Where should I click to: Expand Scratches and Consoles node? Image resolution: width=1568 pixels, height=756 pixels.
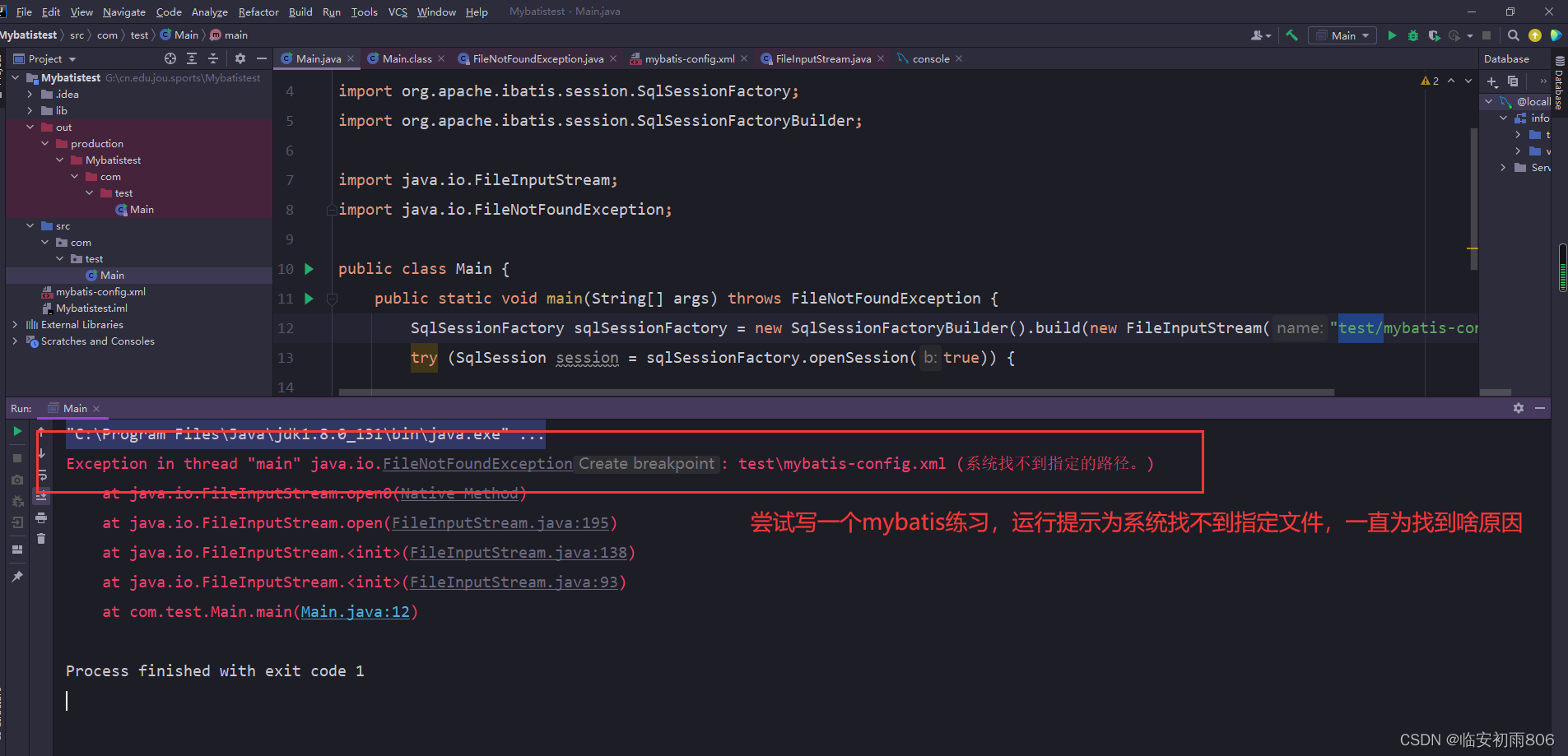[16, 341]
